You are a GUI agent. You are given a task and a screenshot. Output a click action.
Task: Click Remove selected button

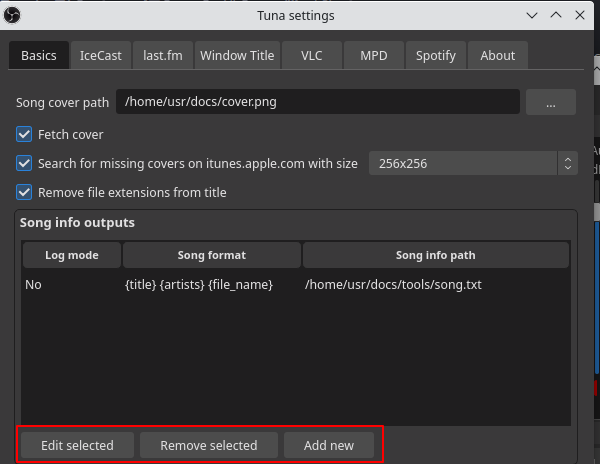209,445
